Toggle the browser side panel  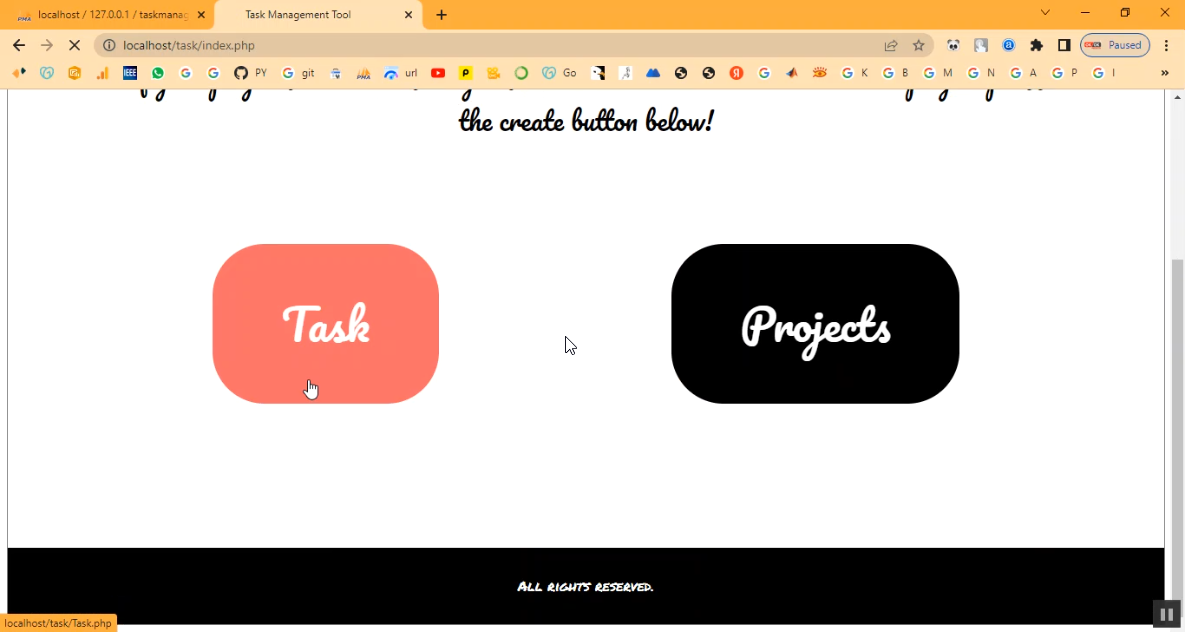coord(1064,45)
